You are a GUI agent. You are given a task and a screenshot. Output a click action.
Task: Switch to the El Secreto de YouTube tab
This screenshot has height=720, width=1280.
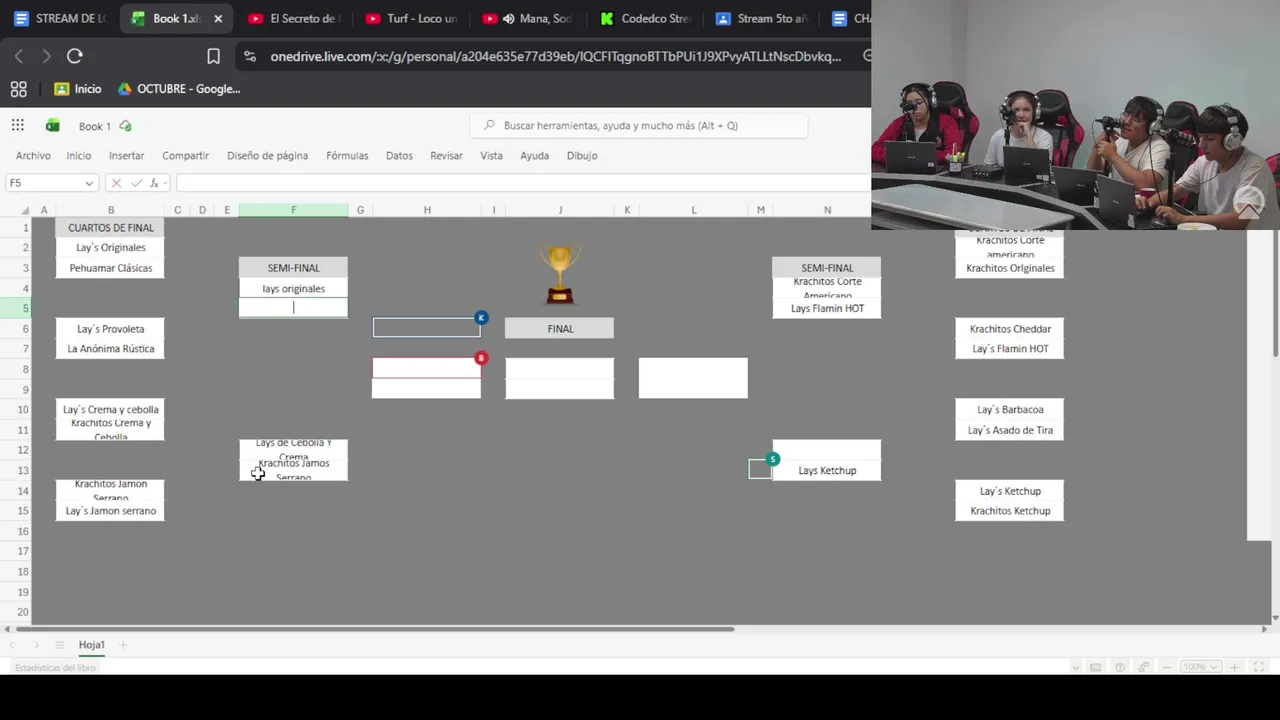pyautogui.click(x=295, y=18)
